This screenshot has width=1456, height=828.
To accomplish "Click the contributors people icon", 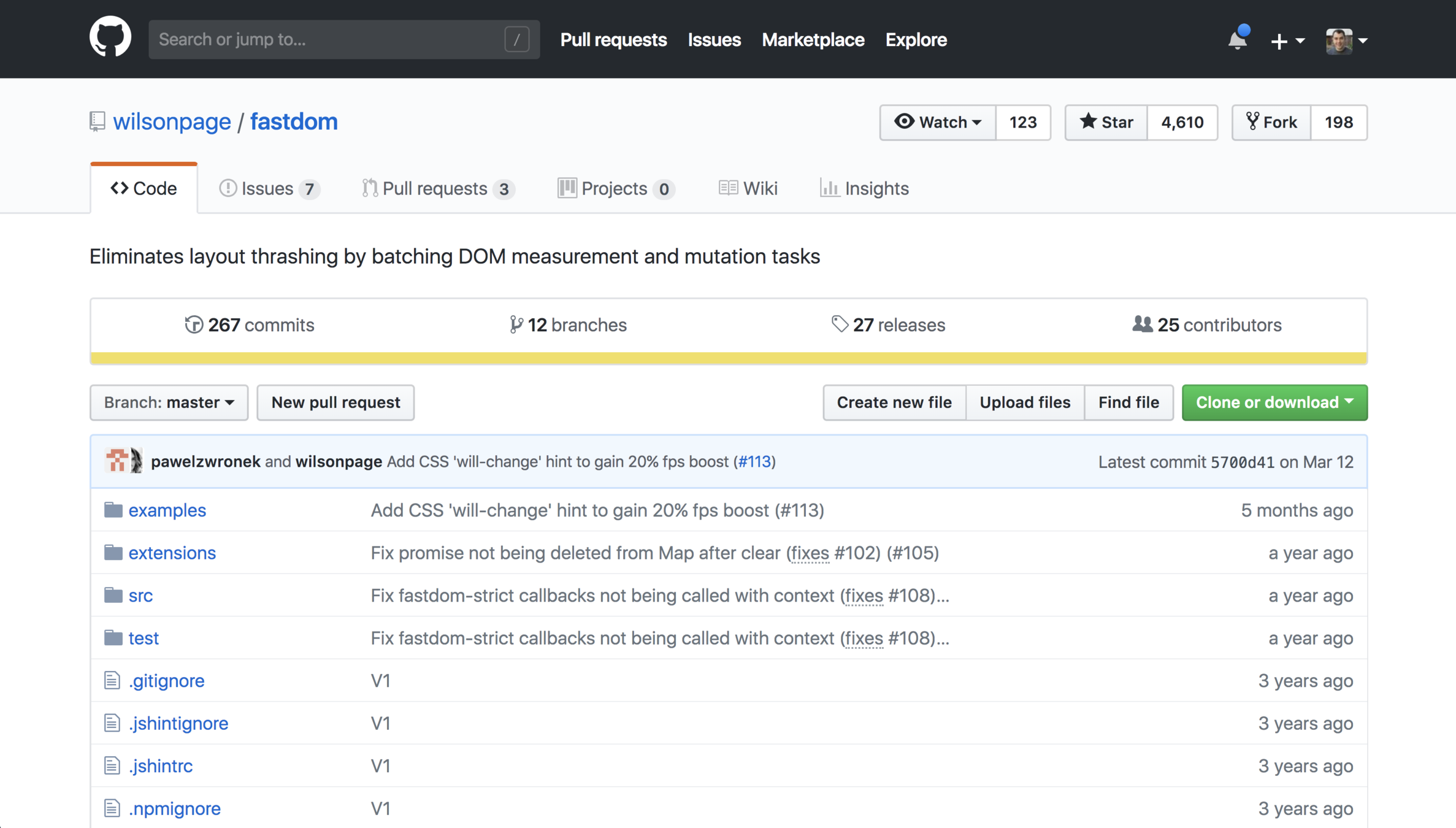I will click(1142, 324).
